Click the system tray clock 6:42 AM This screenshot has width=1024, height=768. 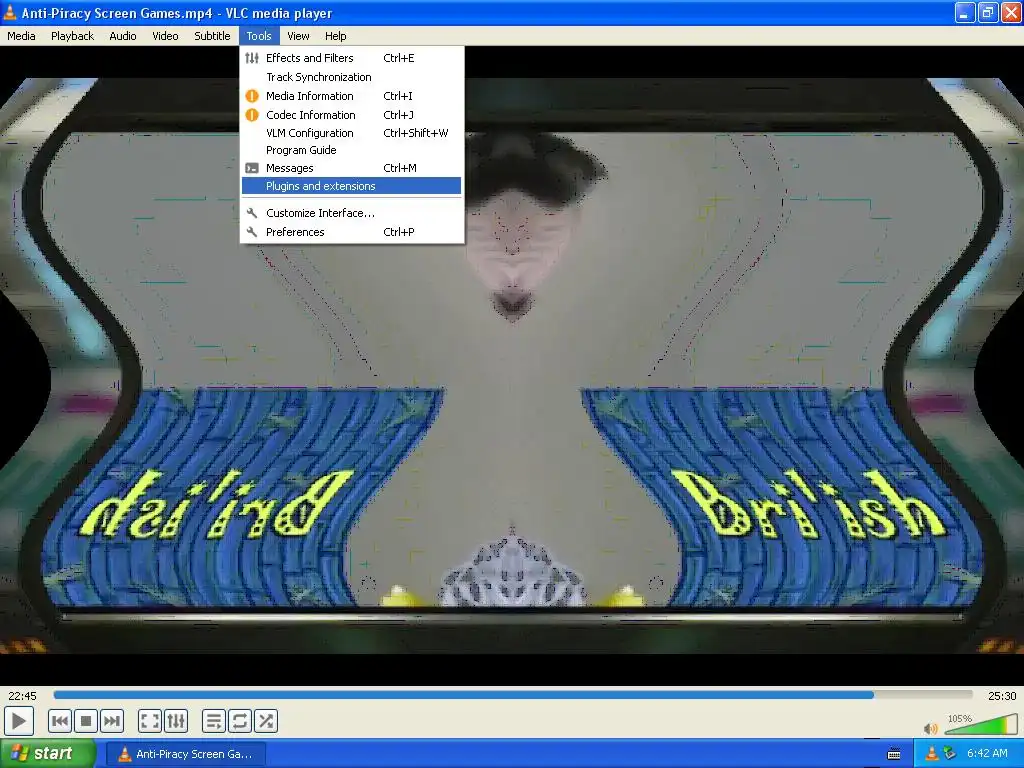click(x=987, y=754)
